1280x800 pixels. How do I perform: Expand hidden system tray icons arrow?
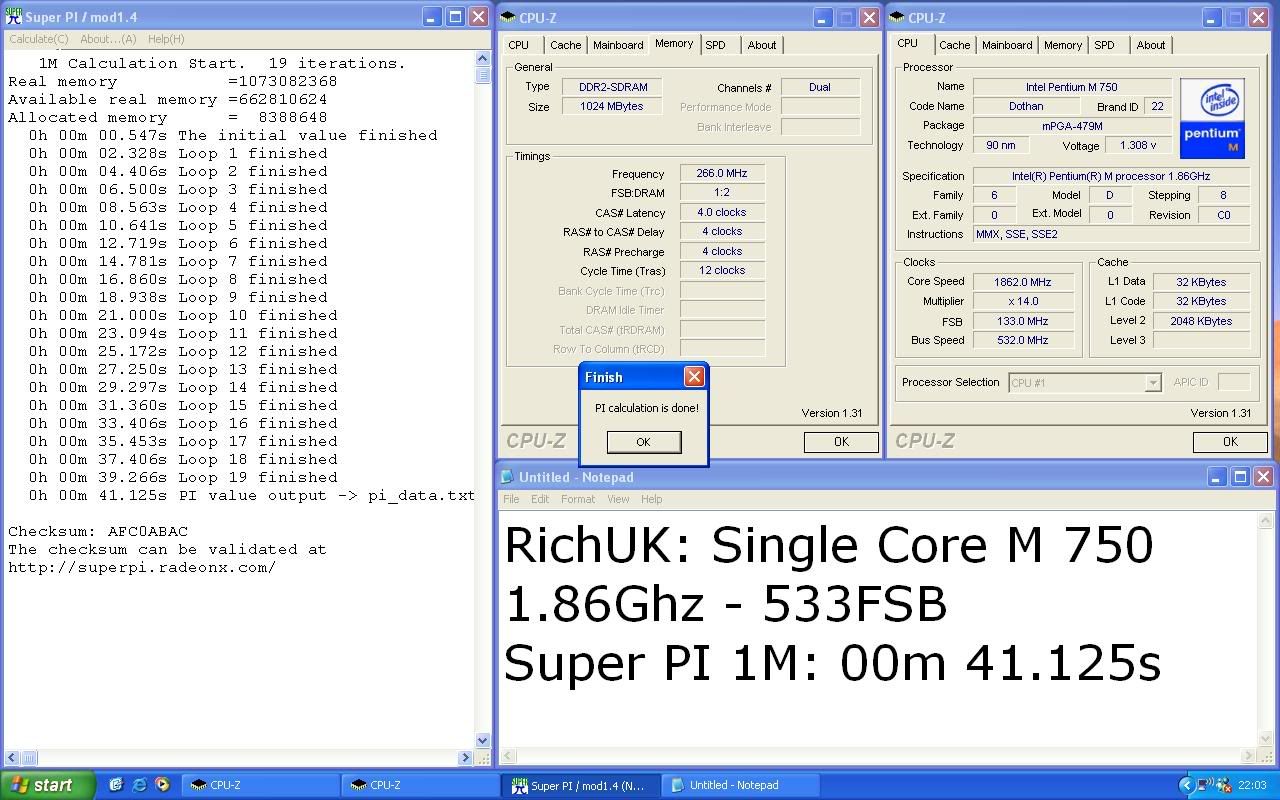tap(1186, 785)
